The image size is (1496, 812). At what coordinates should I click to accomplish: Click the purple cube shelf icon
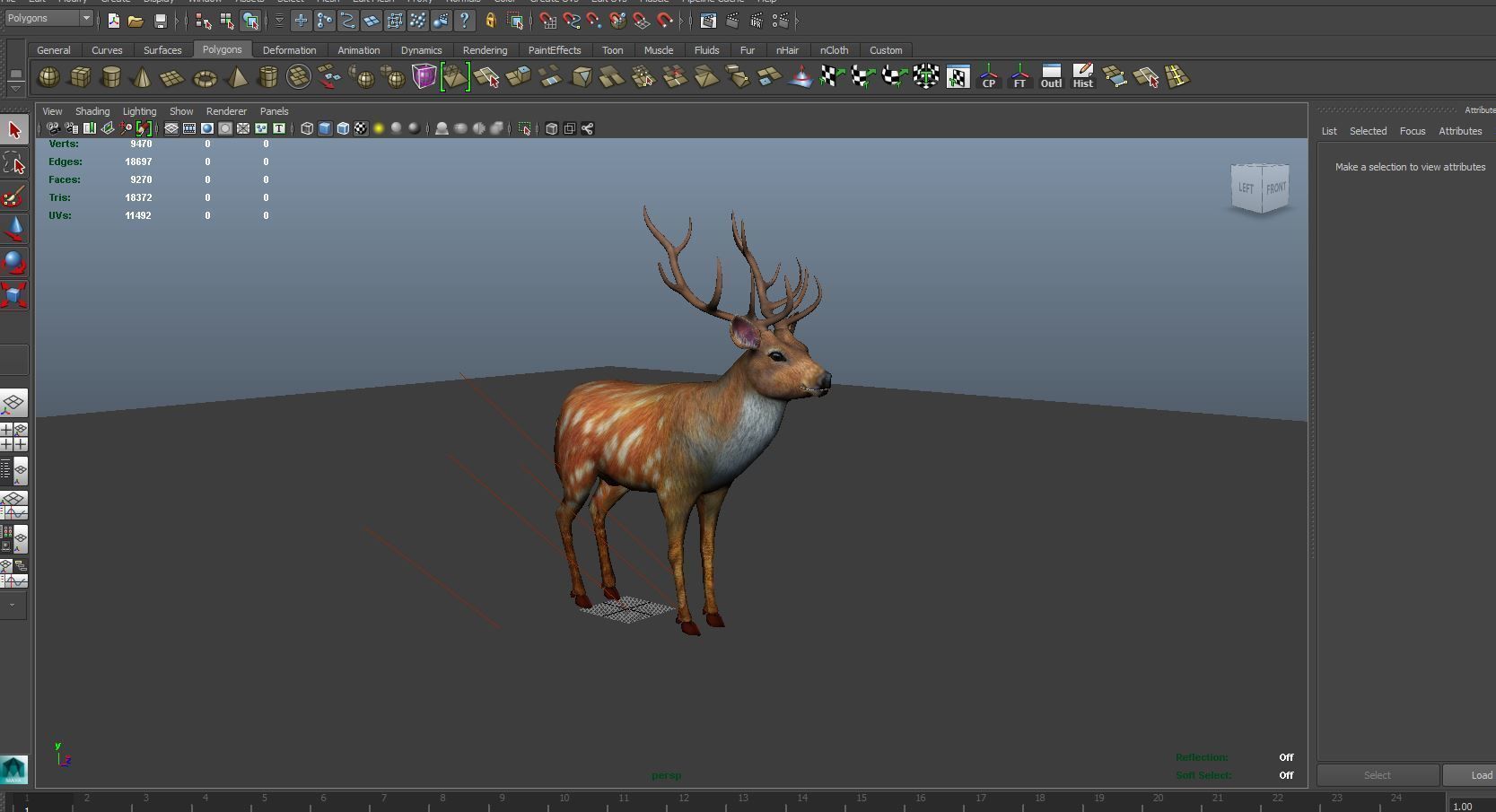[424, 77]
